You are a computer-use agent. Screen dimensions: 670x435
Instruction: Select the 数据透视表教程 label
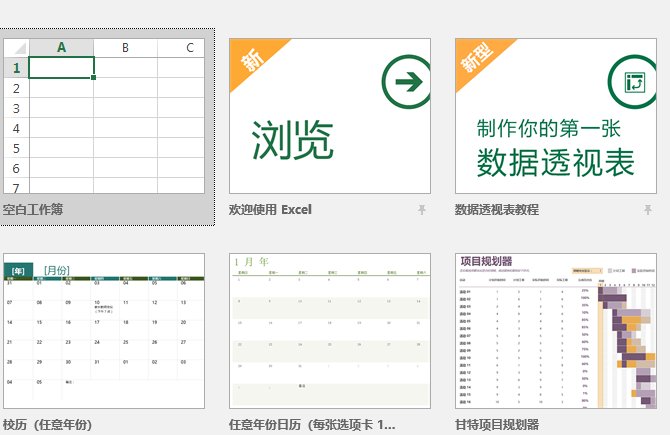coord(497,210)
